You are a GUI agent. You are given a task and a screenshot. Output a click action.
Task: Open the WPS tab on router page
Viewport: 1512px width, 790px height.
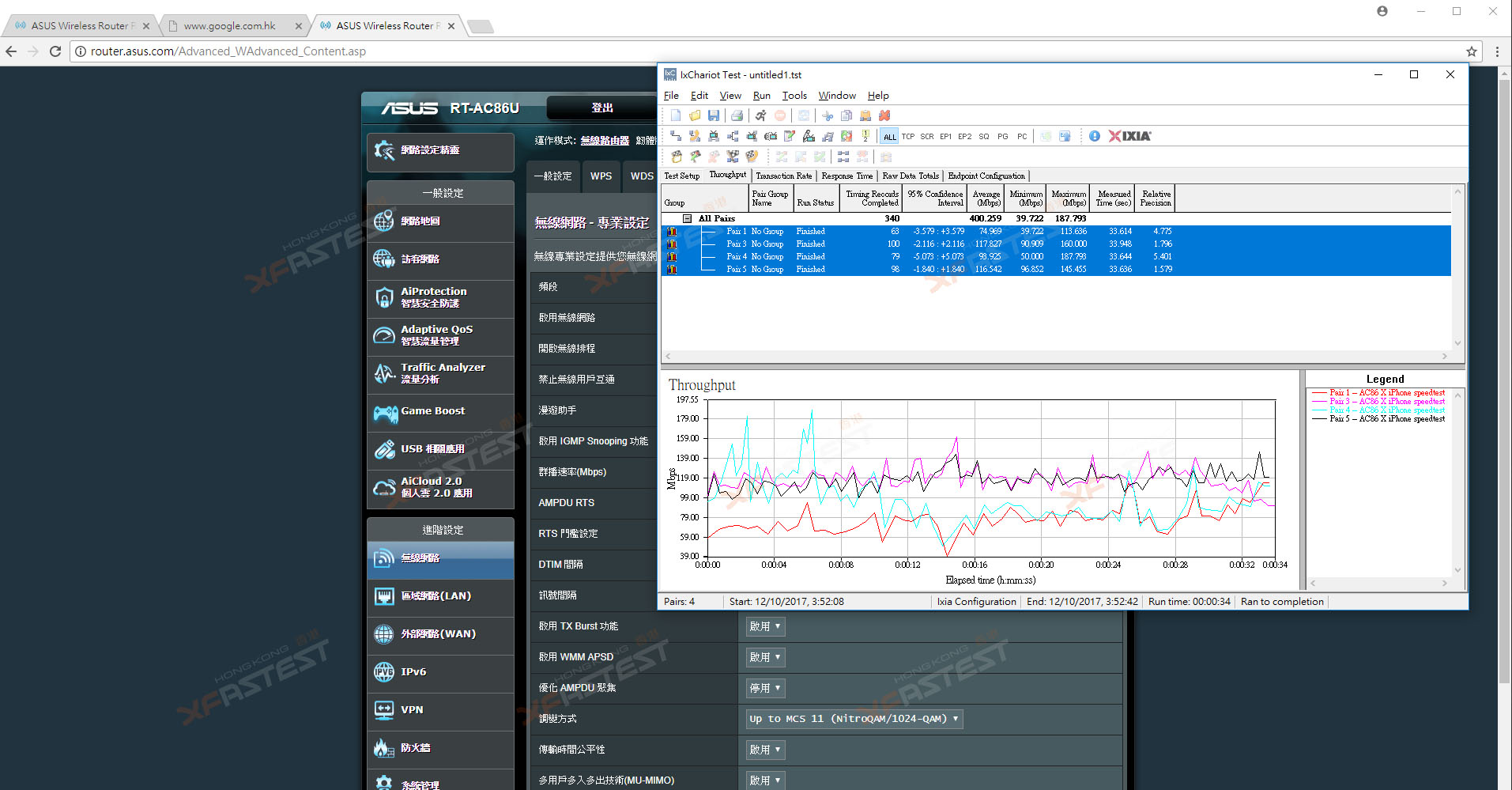coord(601,176)
